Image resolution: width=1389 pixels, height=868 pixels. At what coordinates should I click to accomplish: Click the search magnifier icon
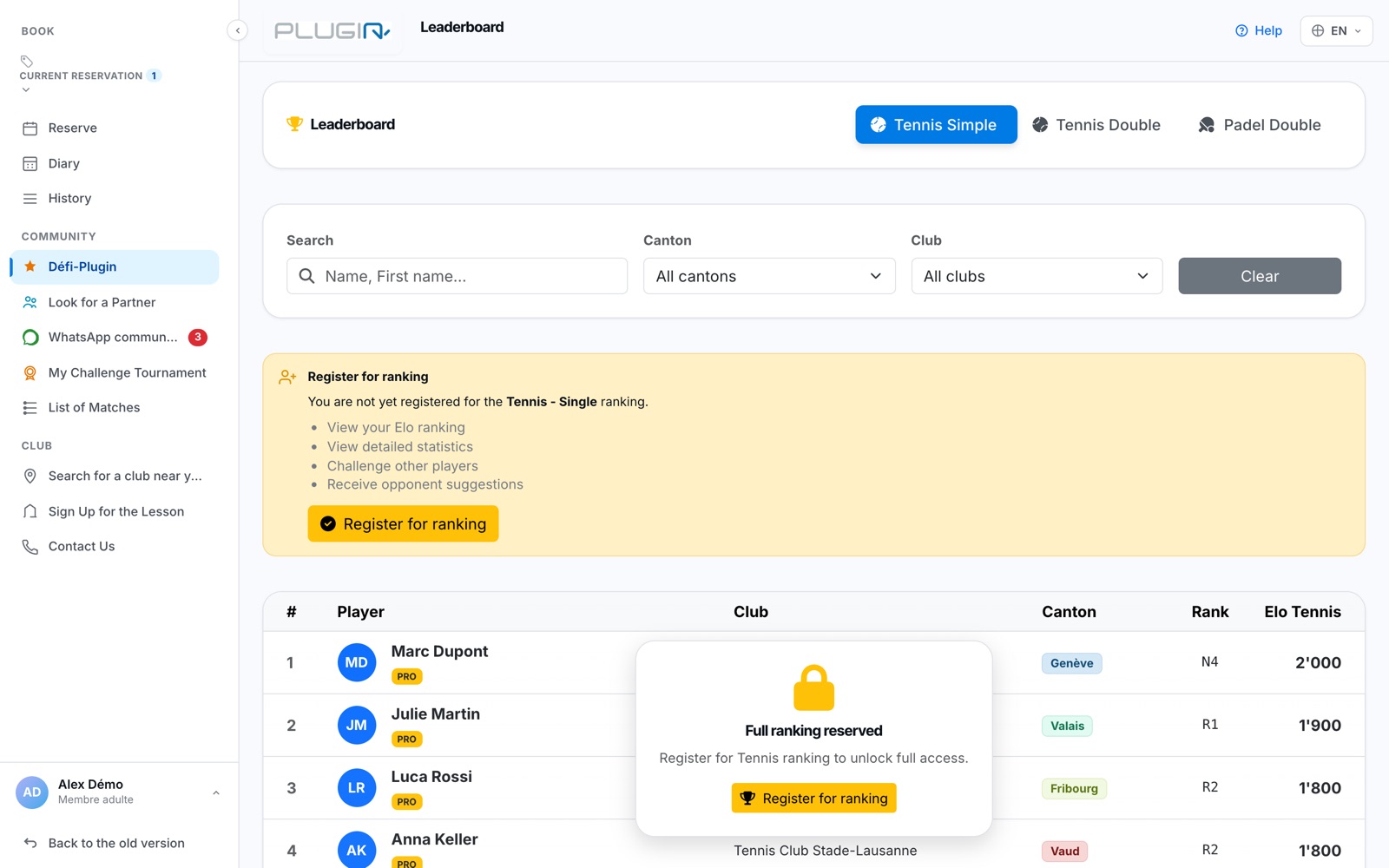click(x=306, y=276)
